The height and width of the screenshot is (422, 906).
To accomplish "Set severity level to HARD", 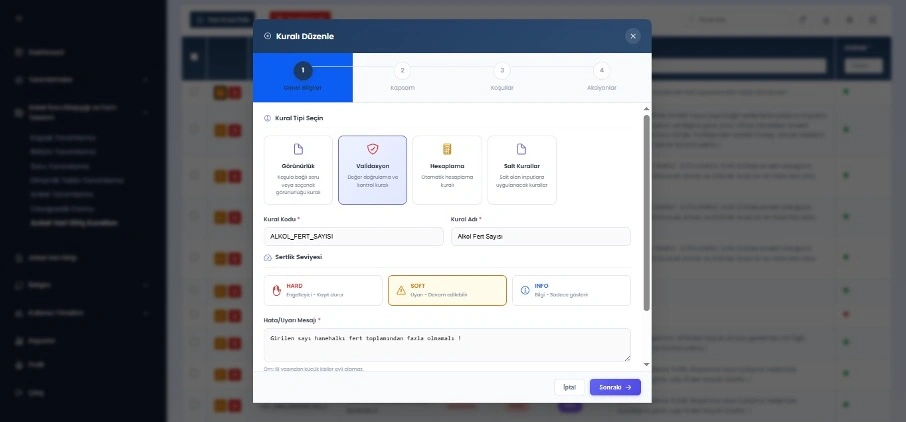I will (x=323, y=290).
